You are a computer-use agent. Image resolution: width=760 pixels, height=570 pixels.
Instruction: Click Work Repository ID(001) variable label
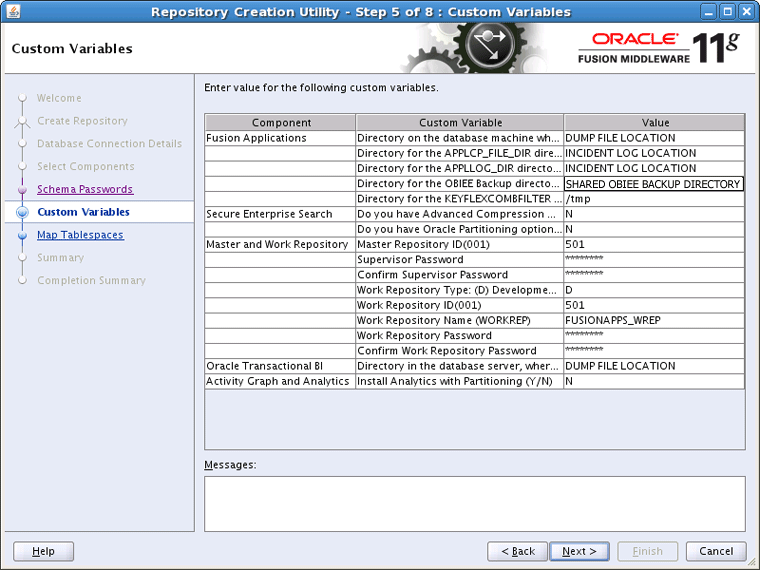pos(419,305)
